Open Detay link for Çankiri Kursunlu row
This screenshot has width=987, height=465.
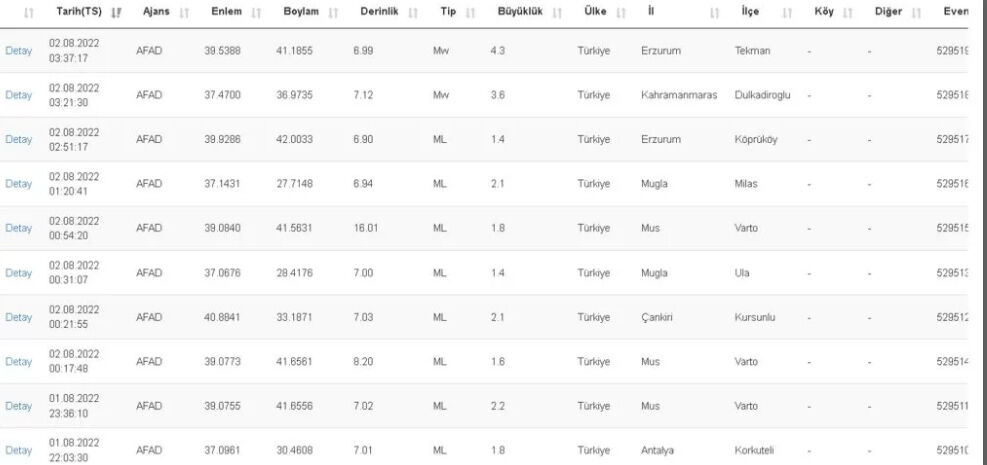tap(18, 317)
